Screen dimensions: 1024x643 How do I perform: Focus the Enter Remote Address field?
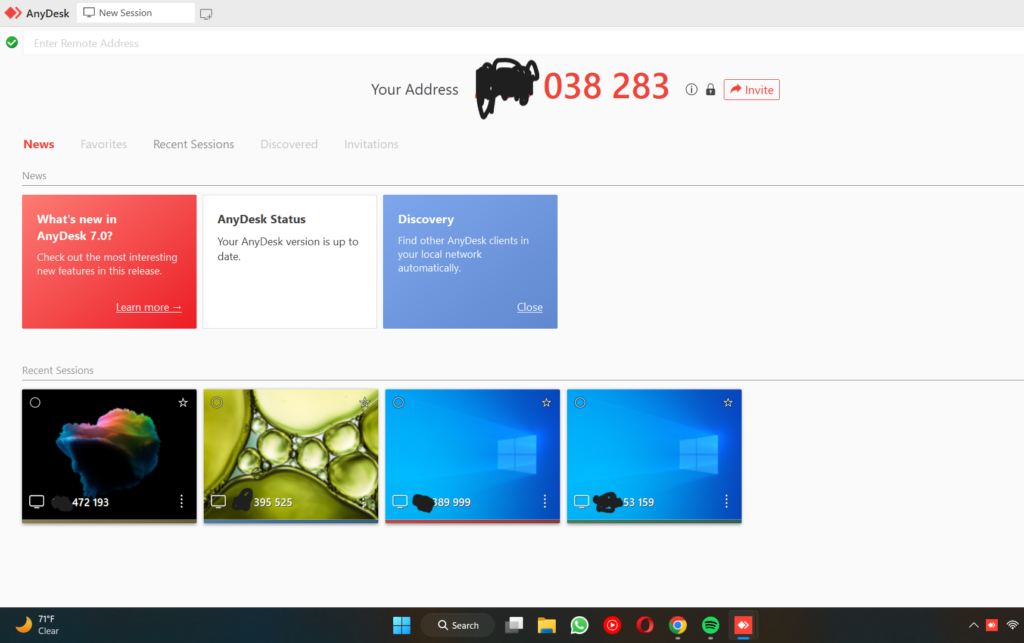[522, 43]
